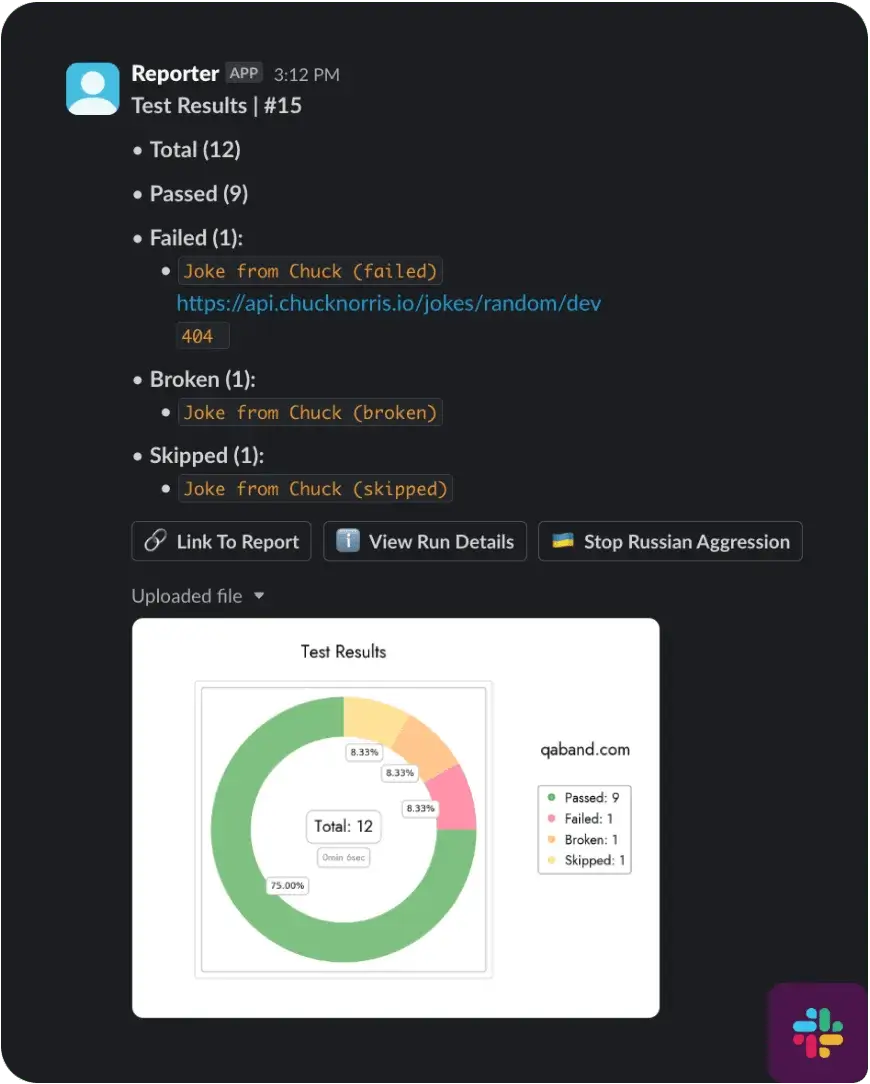Click the Slack logo icon
The width and height of the screenshot is (870, 1084).
coord(817,1034)
